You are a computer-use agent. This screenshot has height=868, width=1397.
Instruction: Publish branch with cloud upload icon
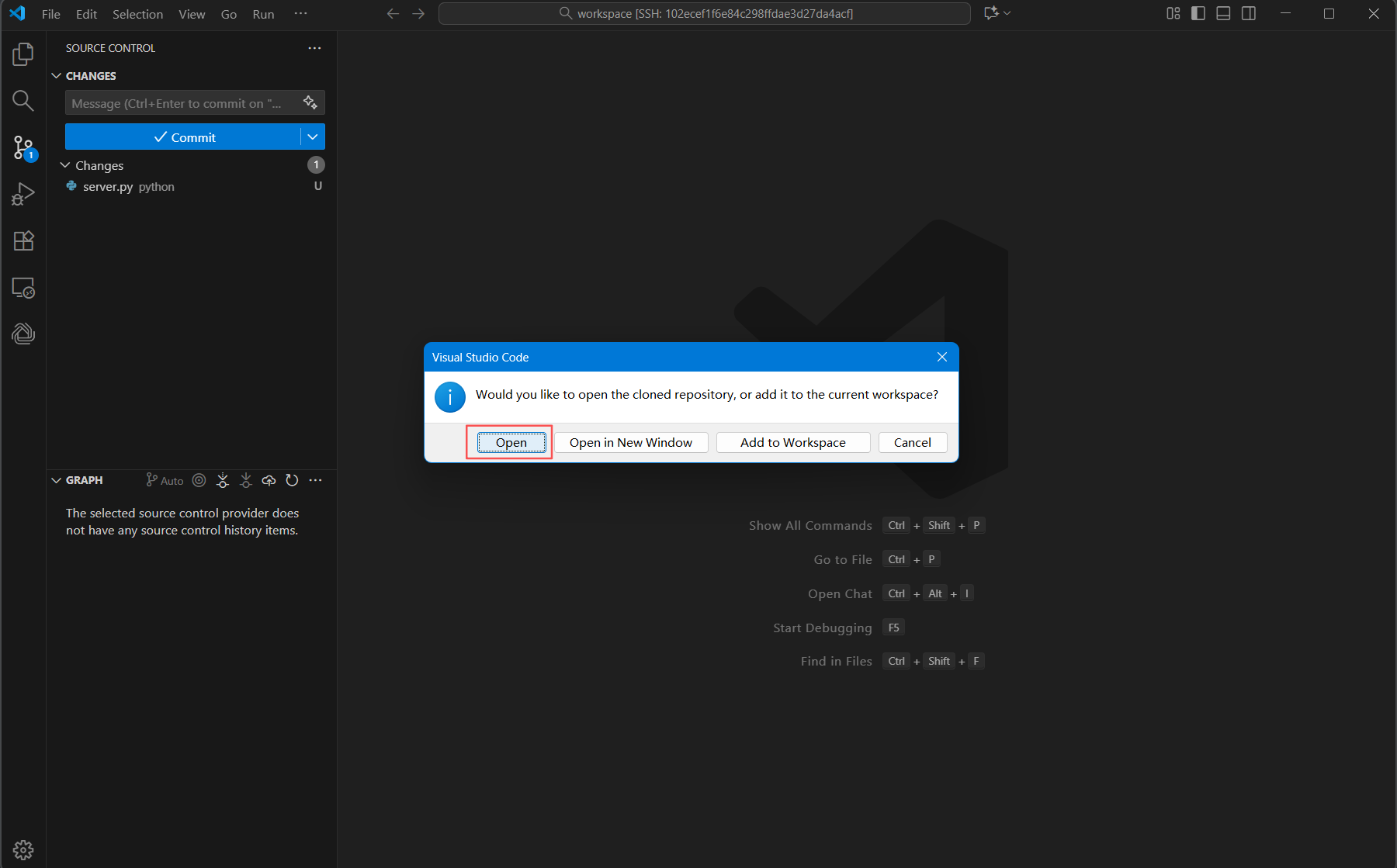click(269, 480)
